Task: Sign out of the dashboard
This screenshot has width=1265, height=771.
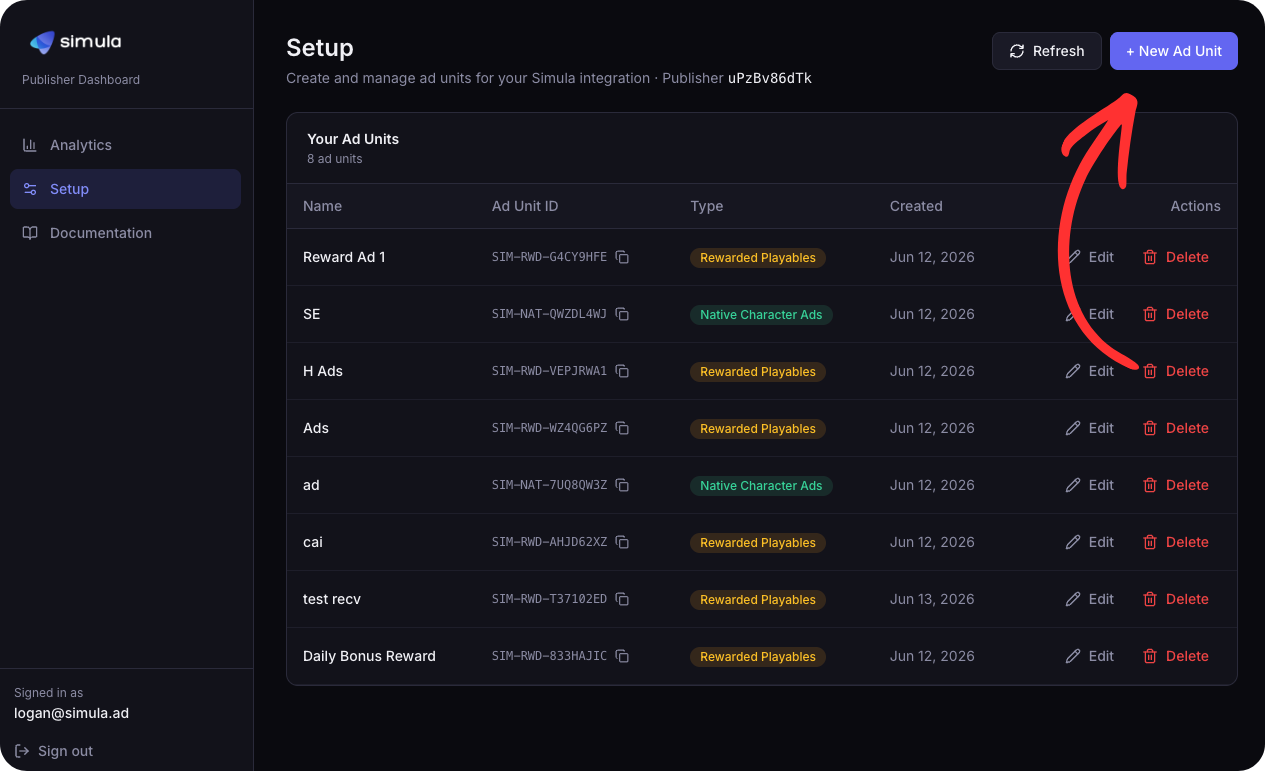Action: point(54,751)
